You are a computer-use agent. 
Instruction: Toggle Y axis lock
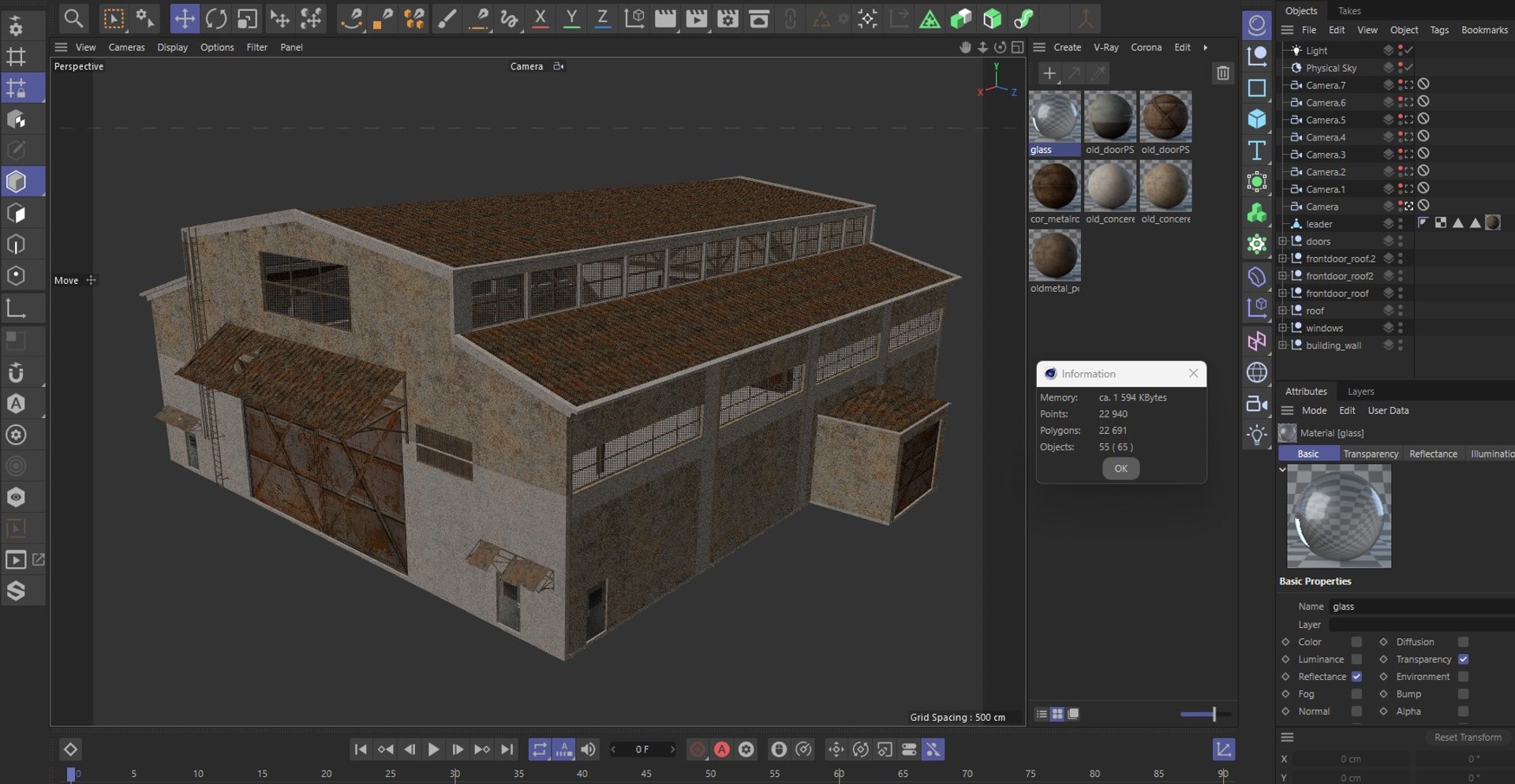pyautogui.click(x=572, y=19)
